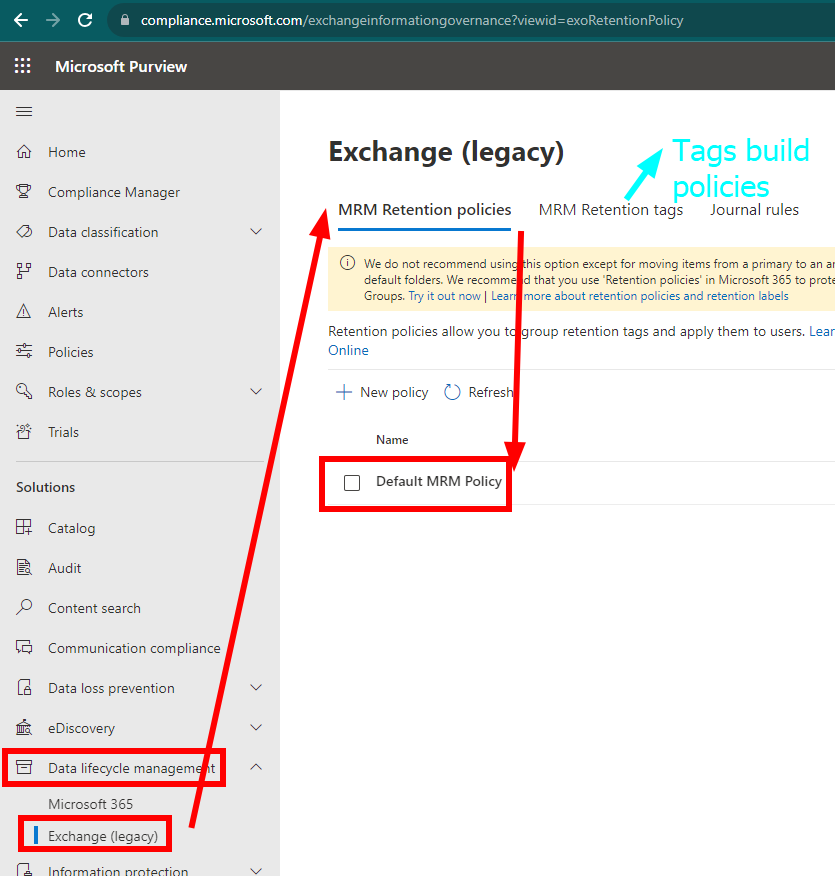Click the Data connectors icon
Viewport: 835px width, 876px height.
[24, 272]
